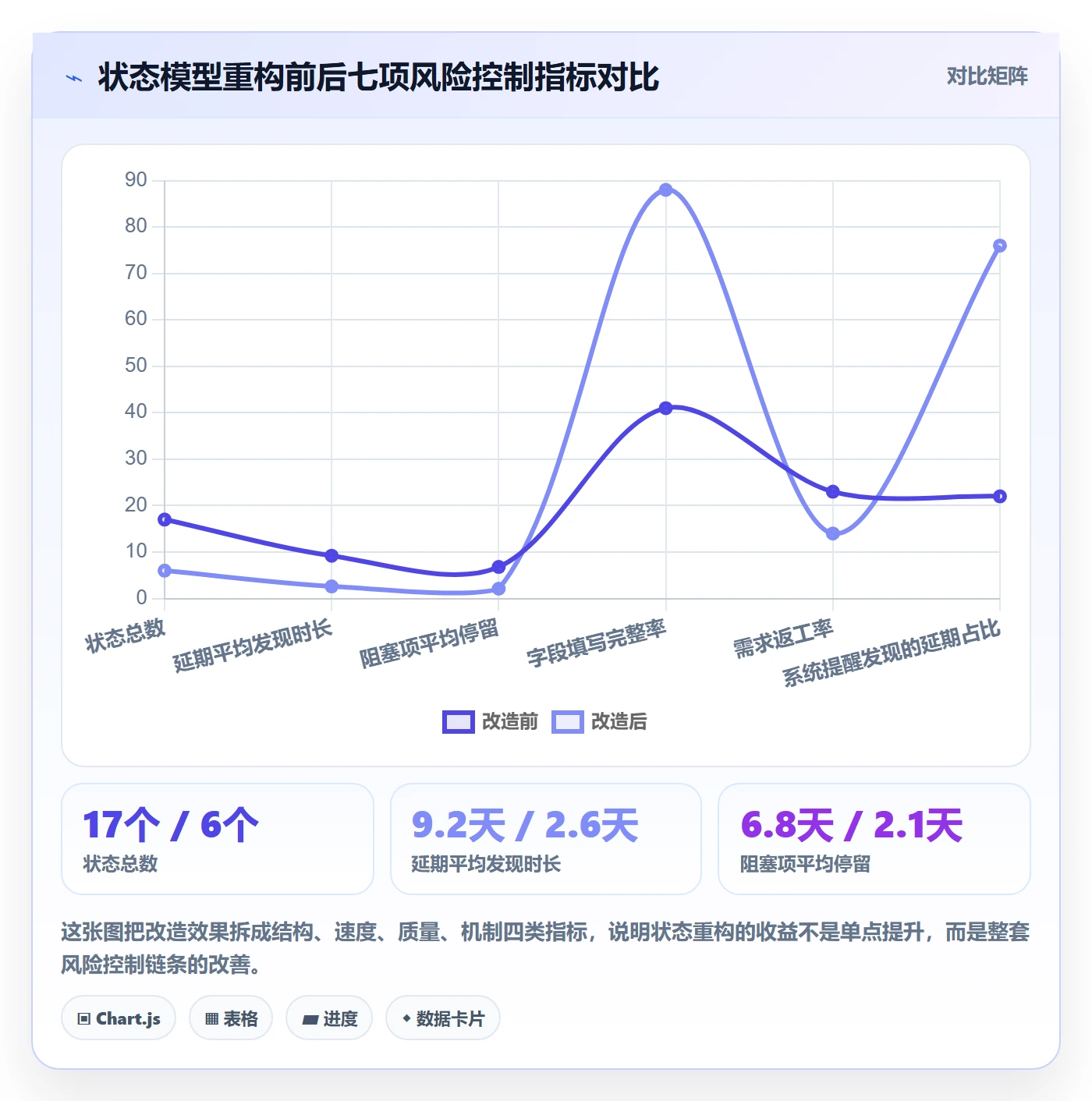1092x1101 pixels.
Task: Click the 改造后 point at 字段填写完整率 peak
Action: [665, 190]
